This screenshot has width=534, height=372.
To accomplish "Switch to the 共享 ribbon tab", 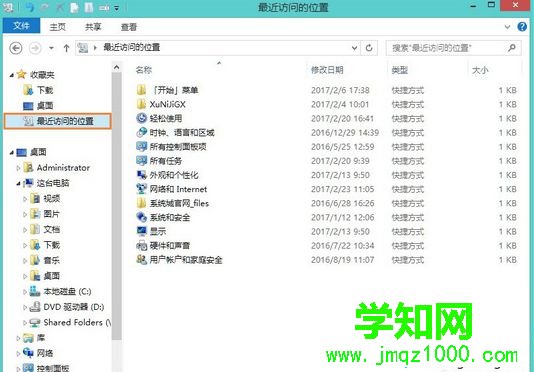I will (x=93, y=27).
